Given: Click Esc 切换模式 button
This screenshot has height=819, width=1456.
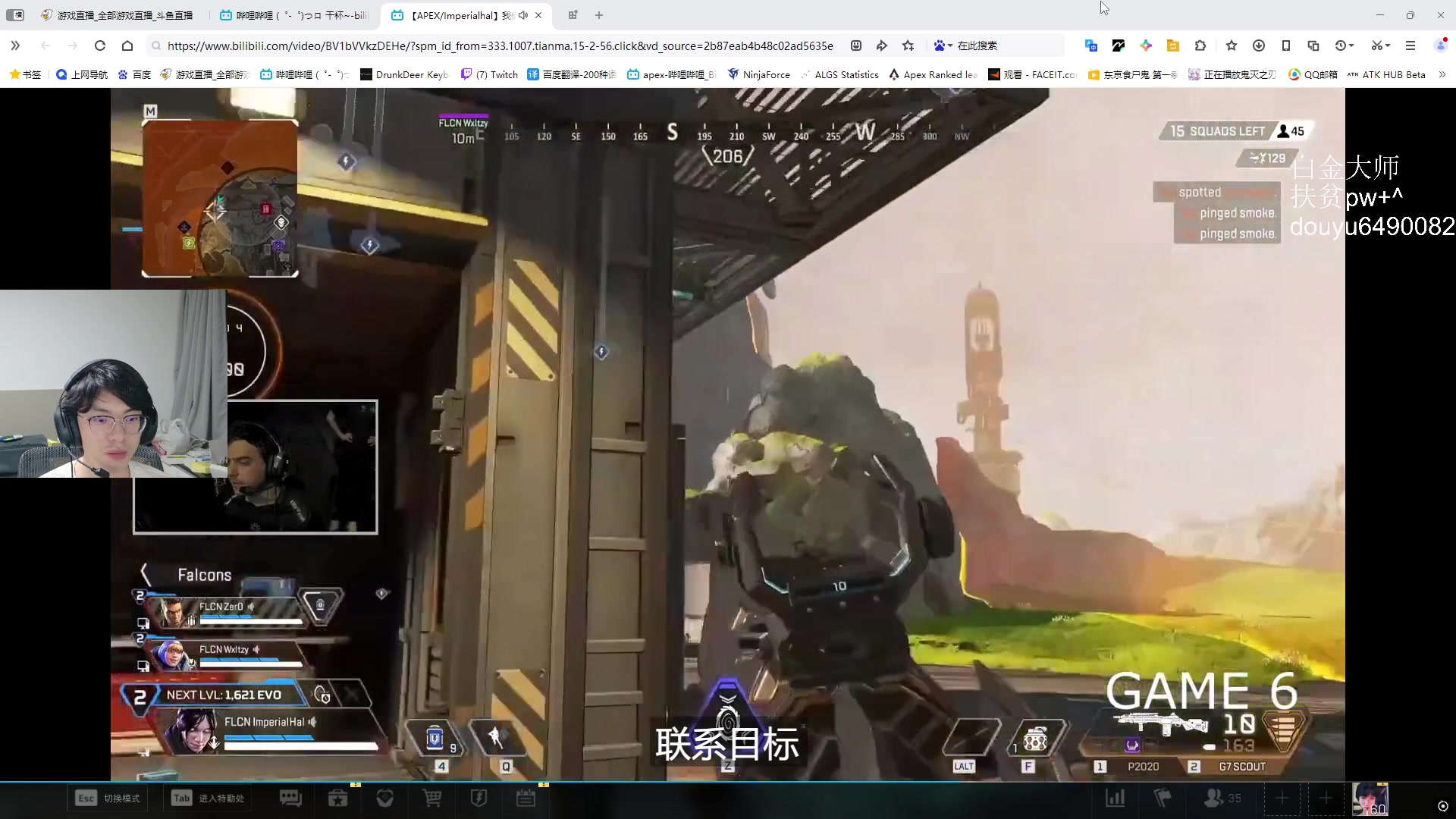Looking at the screenshot, I should tap(107, 799).
